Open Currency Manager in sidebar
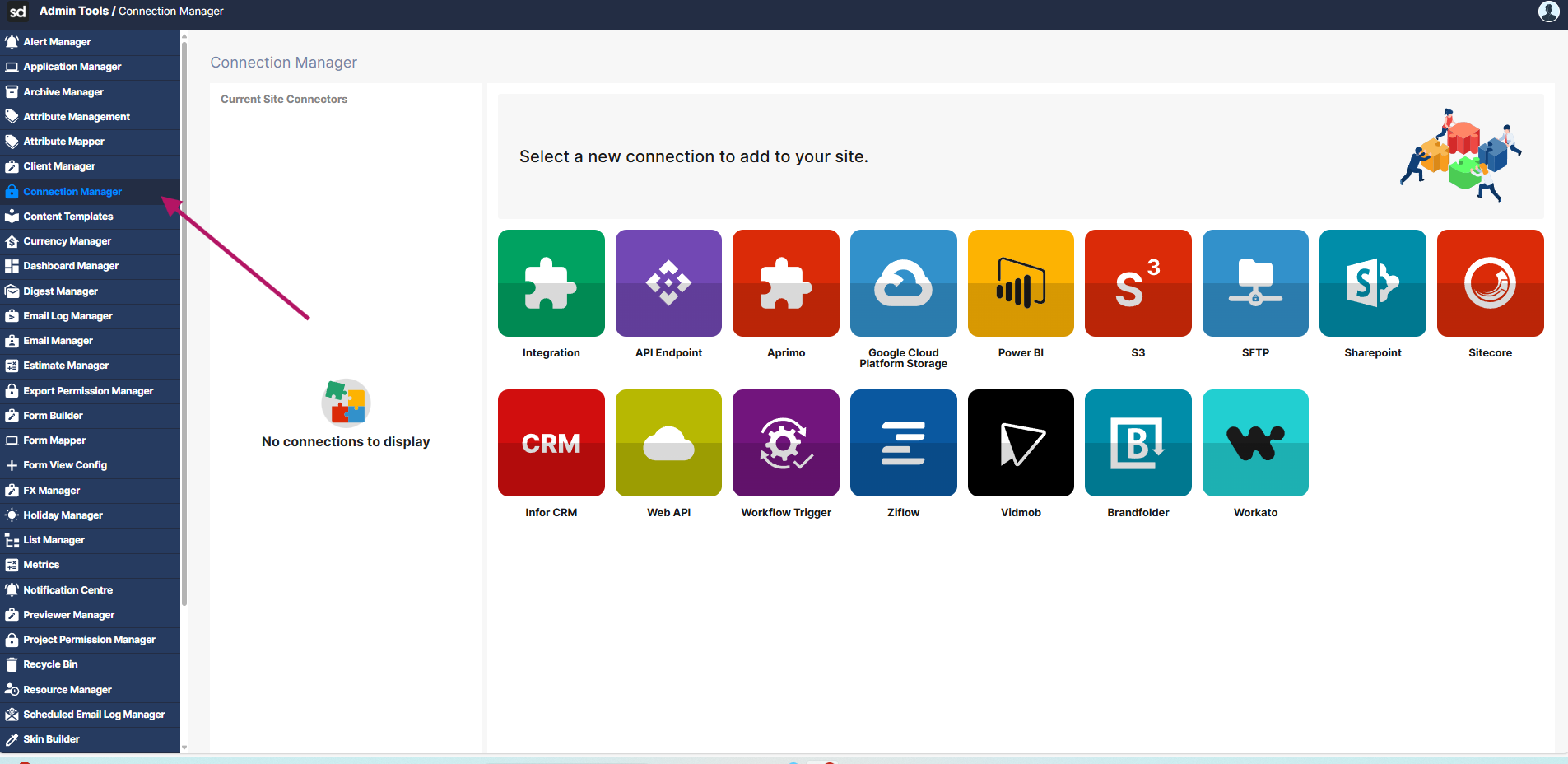The height and width of the screenshot is (764, 1568). [90, 241]
